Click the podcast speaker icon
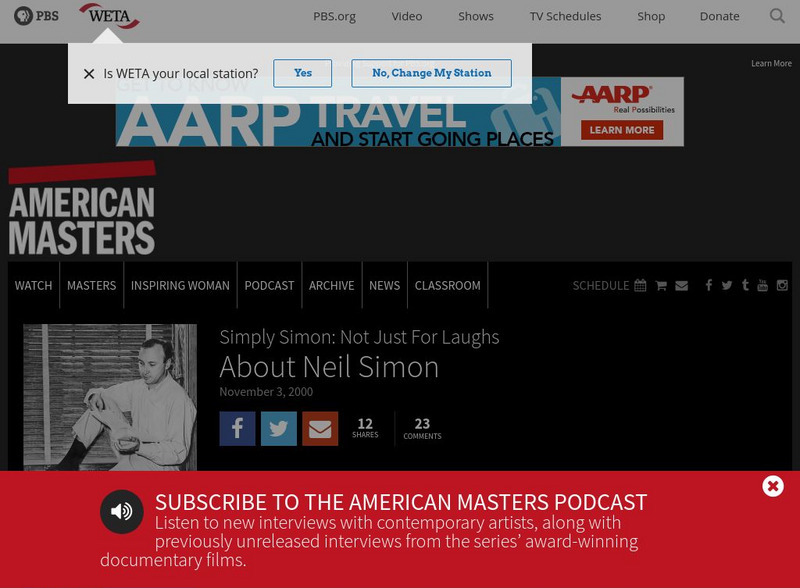 pyautogui.click(x=121, y=511)
